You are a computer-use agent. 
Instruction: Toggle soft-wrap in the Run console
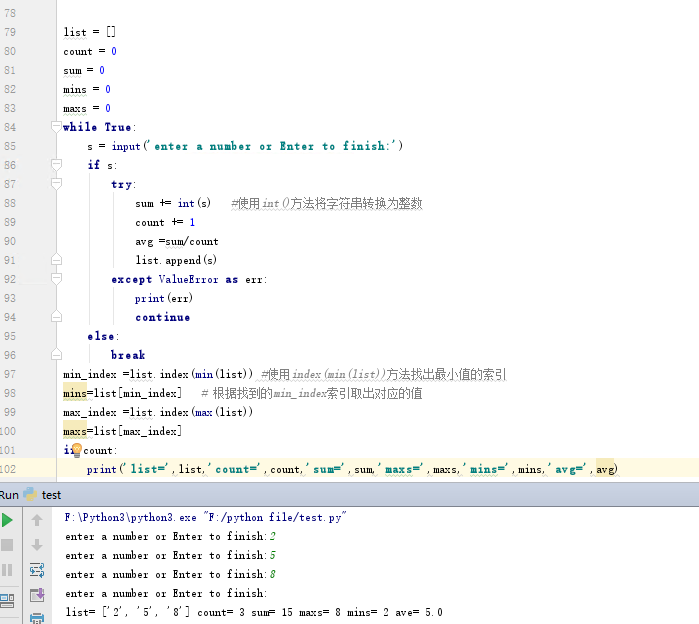[x=37, y=570]
